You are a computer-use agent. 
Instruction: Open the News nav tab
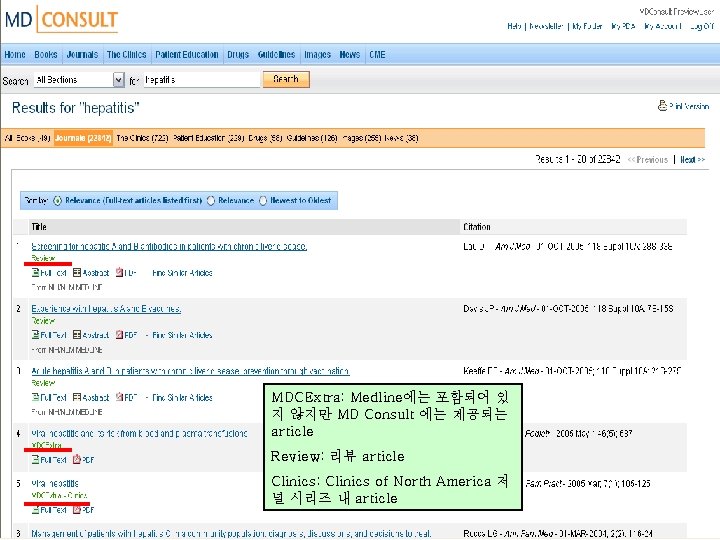(350, 55)
